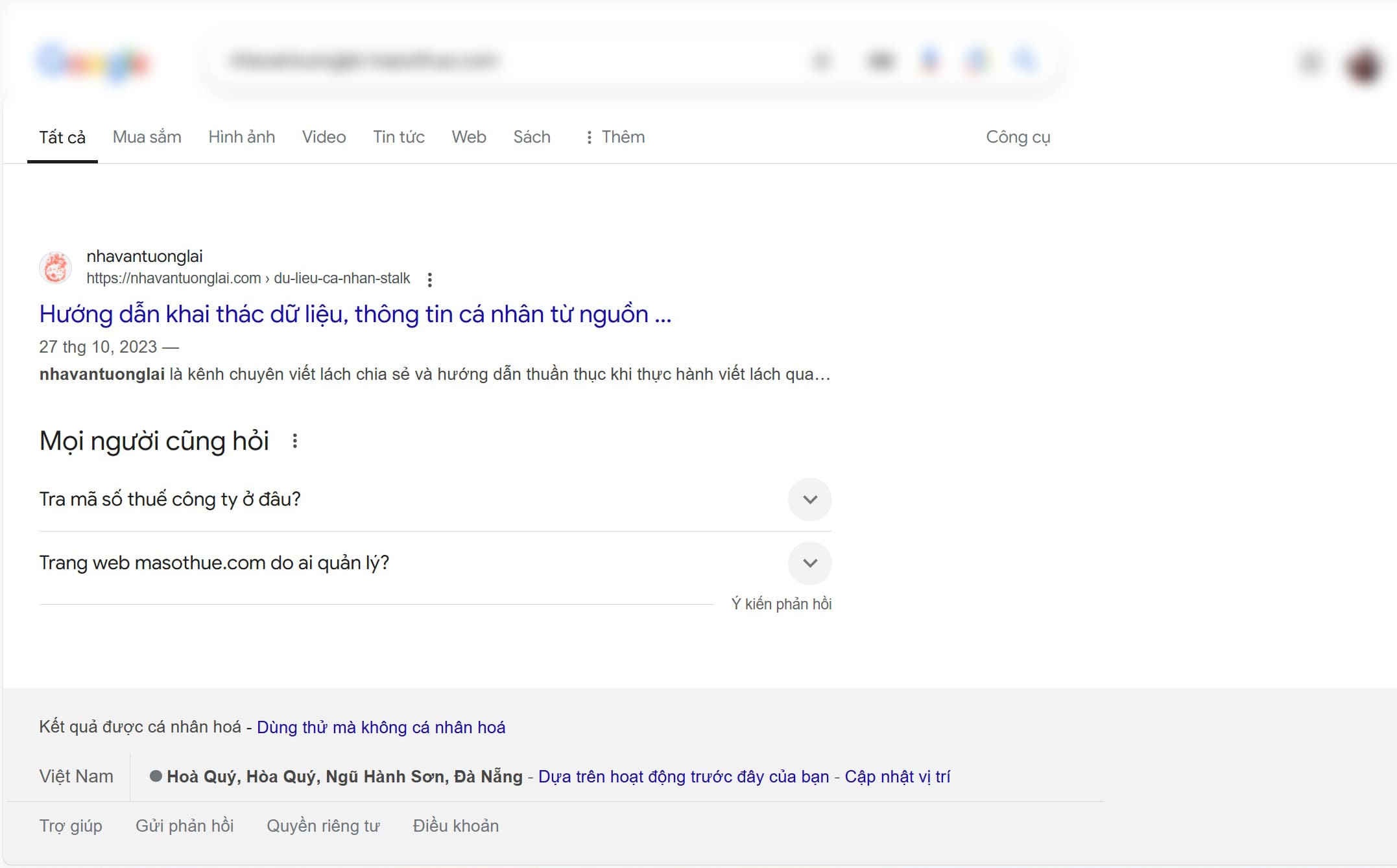Viewport: 1397px width, 868px height.
Task: Click Dùng thử mà không cá nhân hoá
Action: [381, 727]
